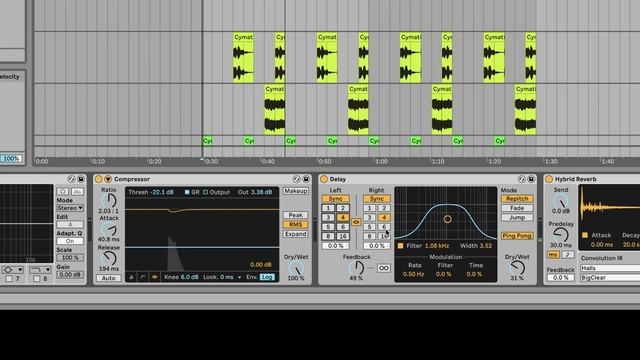Click the Compressor Release knob
The width and height of the screenshot is (640, 360).
point(109,258)
